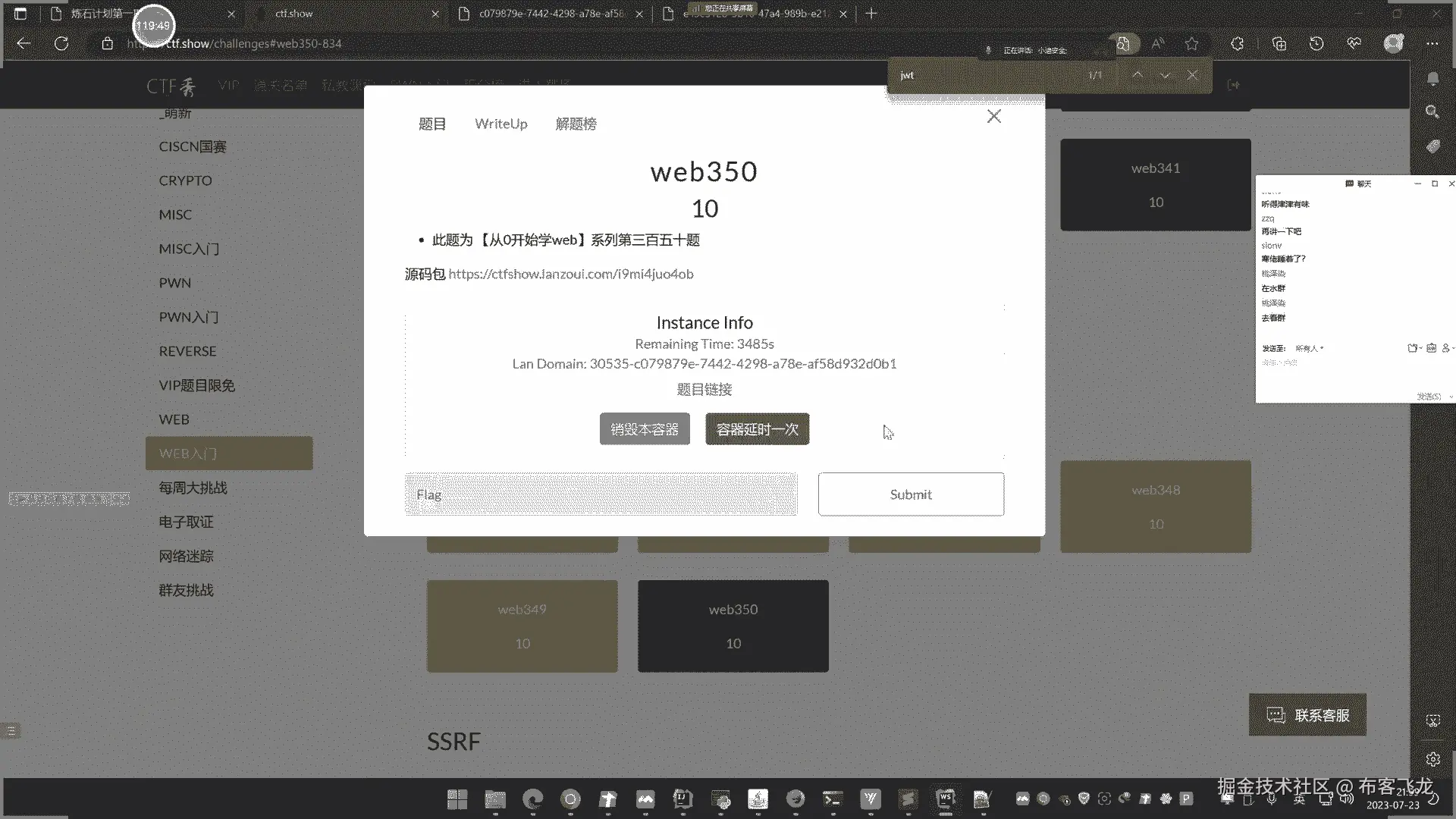Click the 容器延时一次 button

(x=757, y=429)
